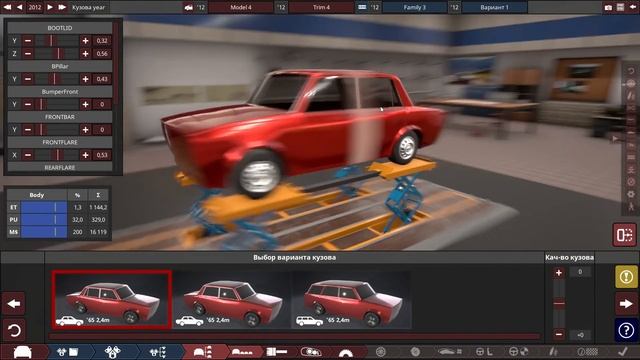
Task: Take a photo with the camera icon
Action: (608, 7)
